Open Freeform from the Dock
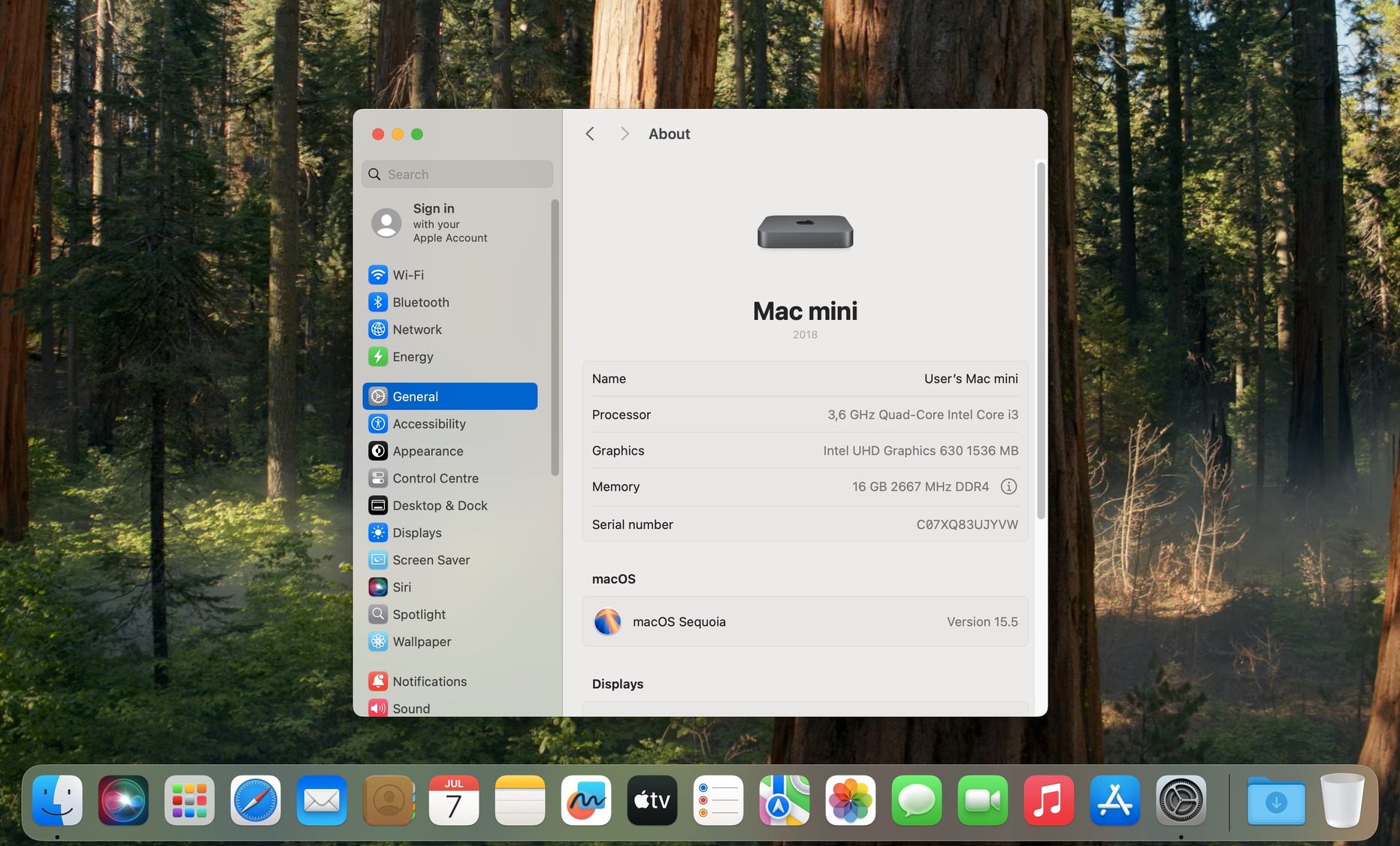The height and width of the screenshot is (846, 1400). 586,800
